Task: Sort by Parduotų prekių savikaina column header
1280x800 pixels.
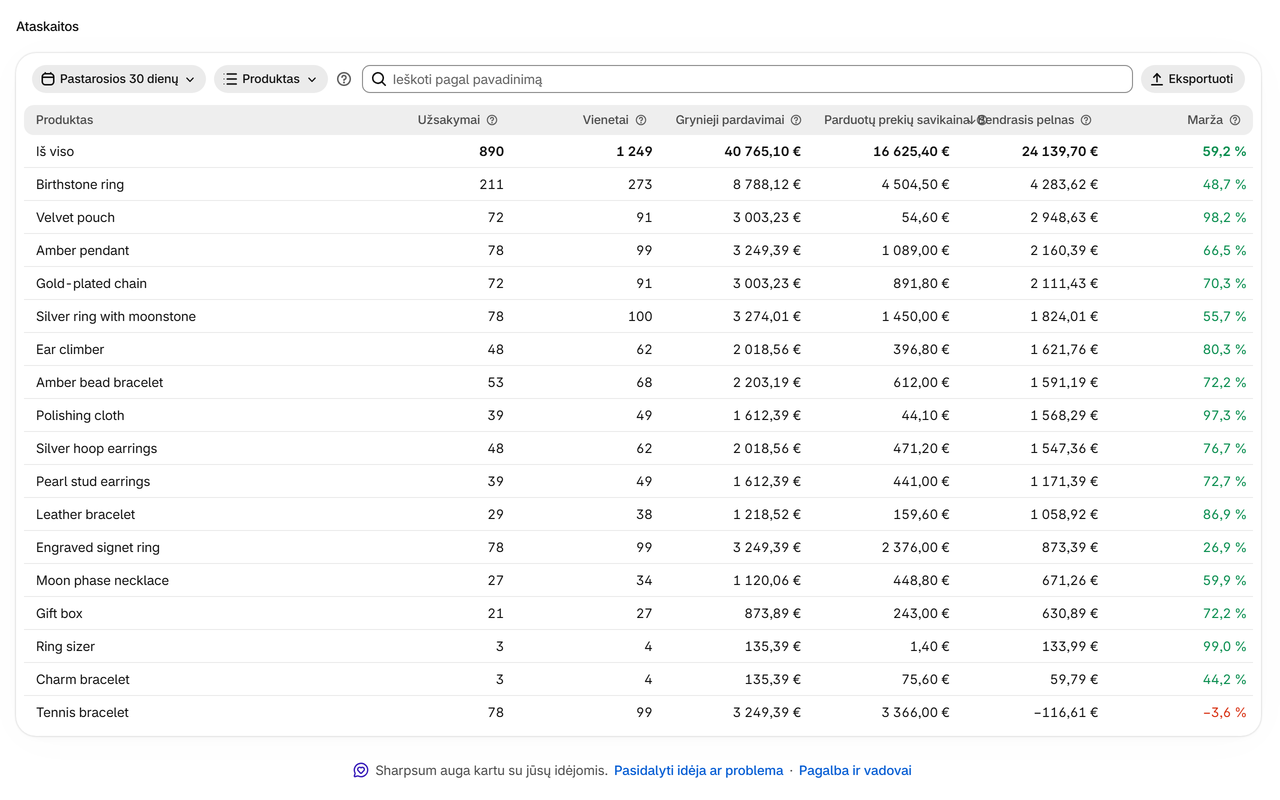Action: click(898, 120)
